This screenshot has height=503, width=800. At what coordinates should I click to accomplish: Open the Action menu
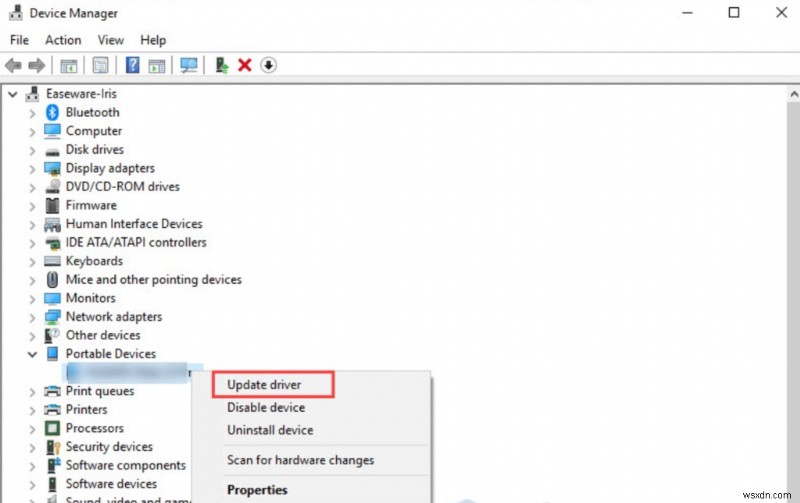click(x=63, y=40)
